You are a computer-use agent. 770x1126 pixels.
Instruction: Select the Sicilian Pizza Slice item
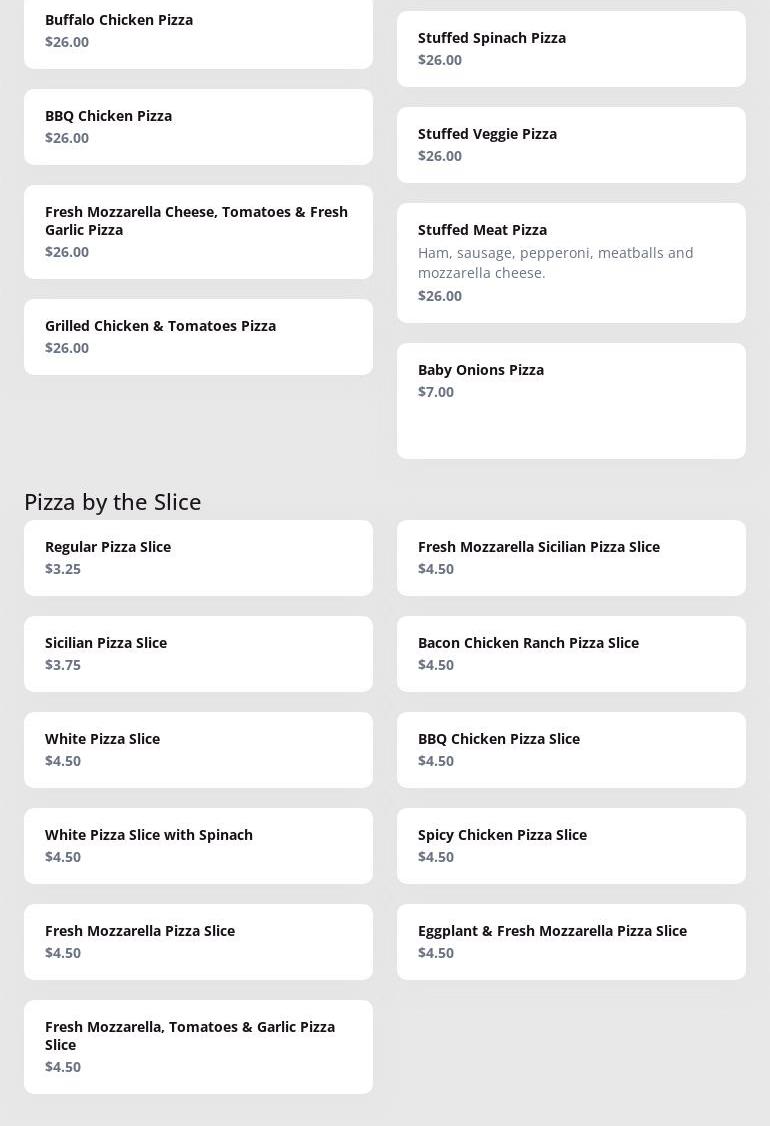pyautogui.click(x=198, y=654)
